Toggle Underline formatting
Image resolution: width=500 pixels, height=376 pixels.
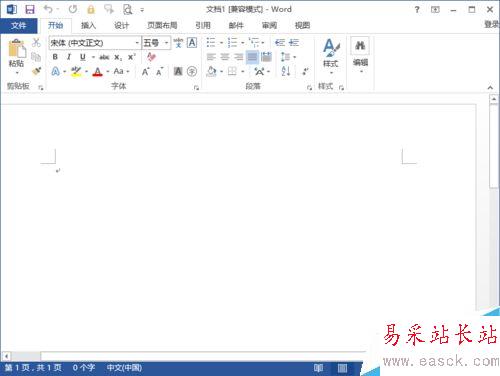[83, 57]
